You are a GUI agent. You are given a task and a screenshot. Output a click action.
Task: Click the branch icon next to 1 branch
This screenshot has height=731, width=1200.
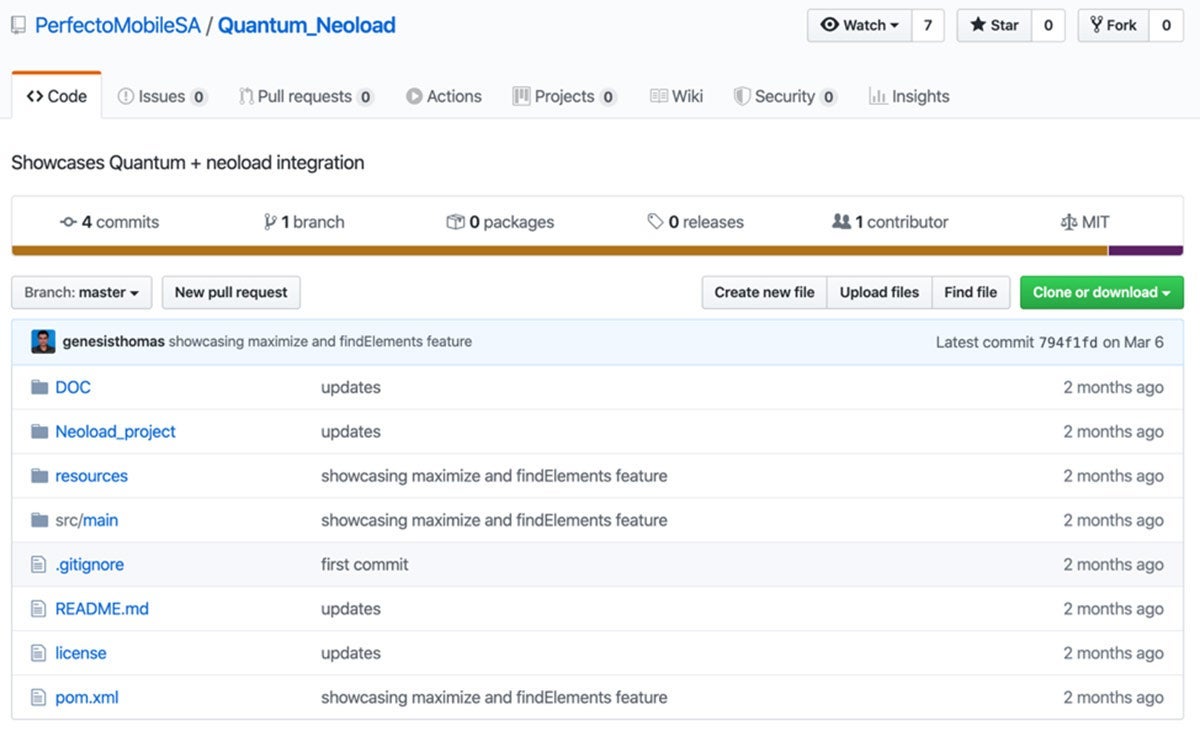point(270,222)
